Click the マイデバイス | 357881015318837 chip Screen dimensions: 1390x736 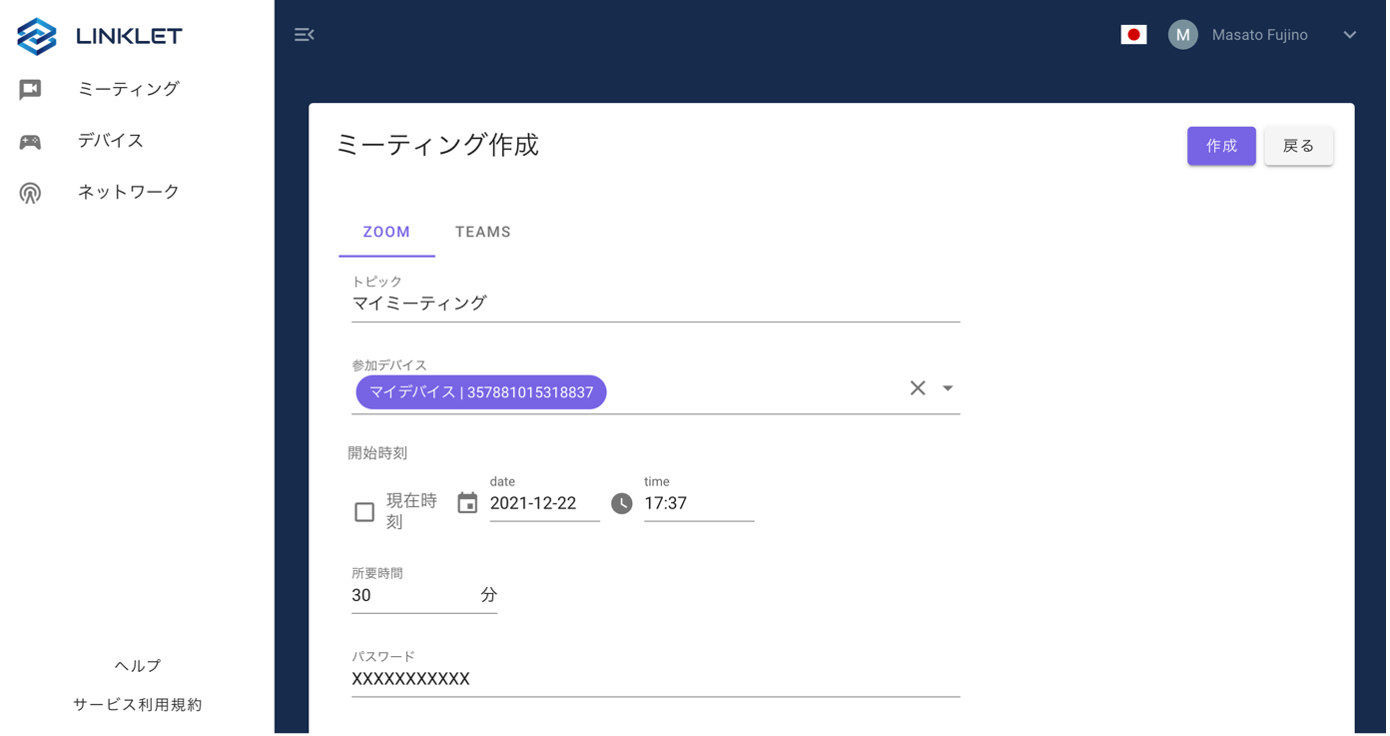point(481,392)
